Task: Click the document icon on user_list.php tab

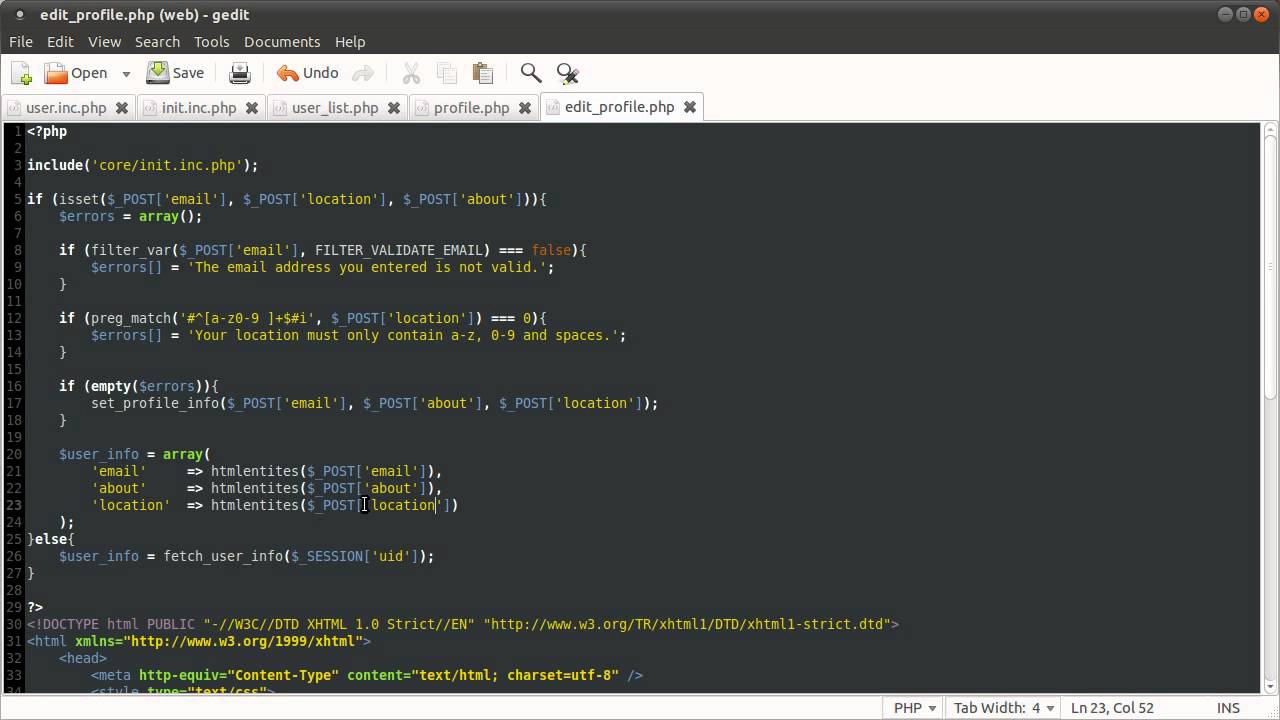Action: point(280,108)
